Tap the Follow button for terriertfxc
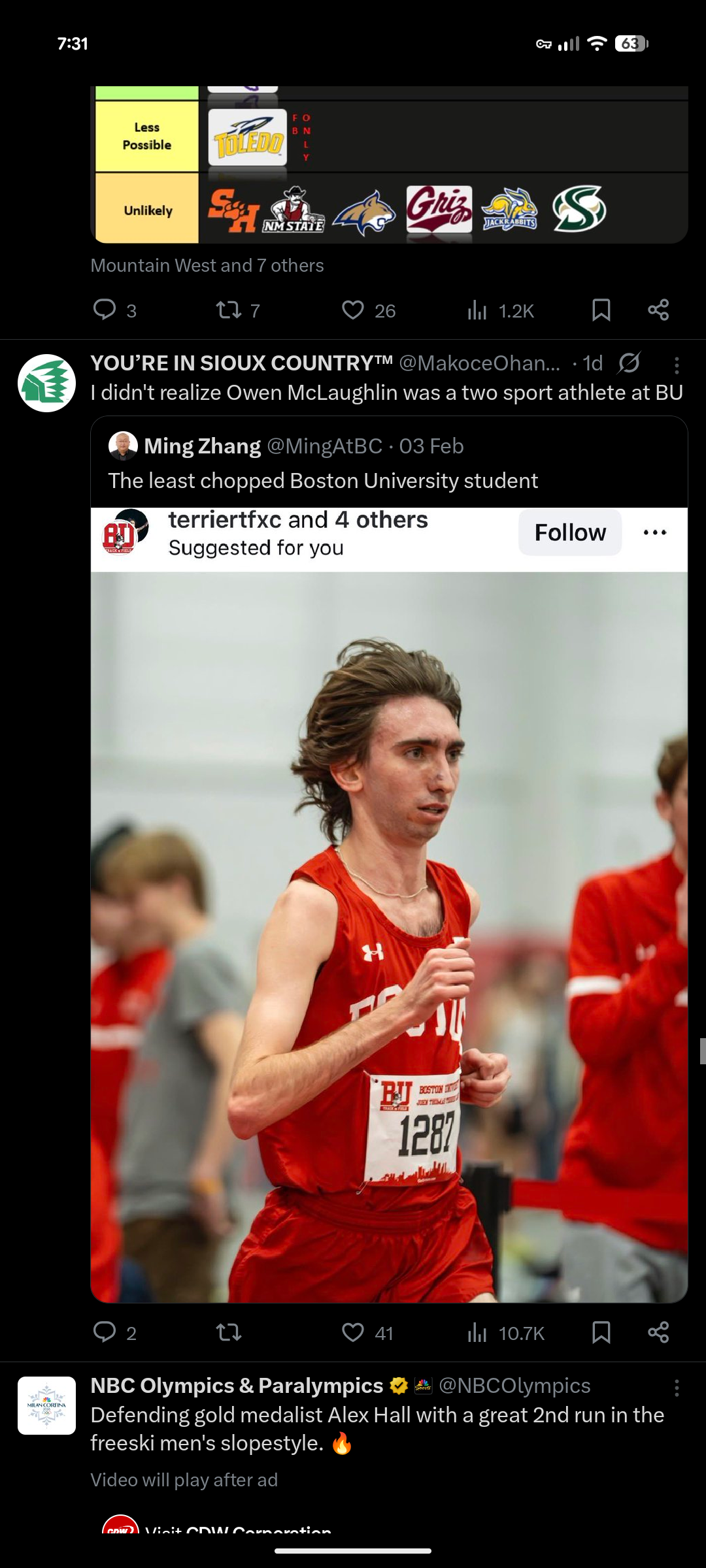 (x=570, y=532)
